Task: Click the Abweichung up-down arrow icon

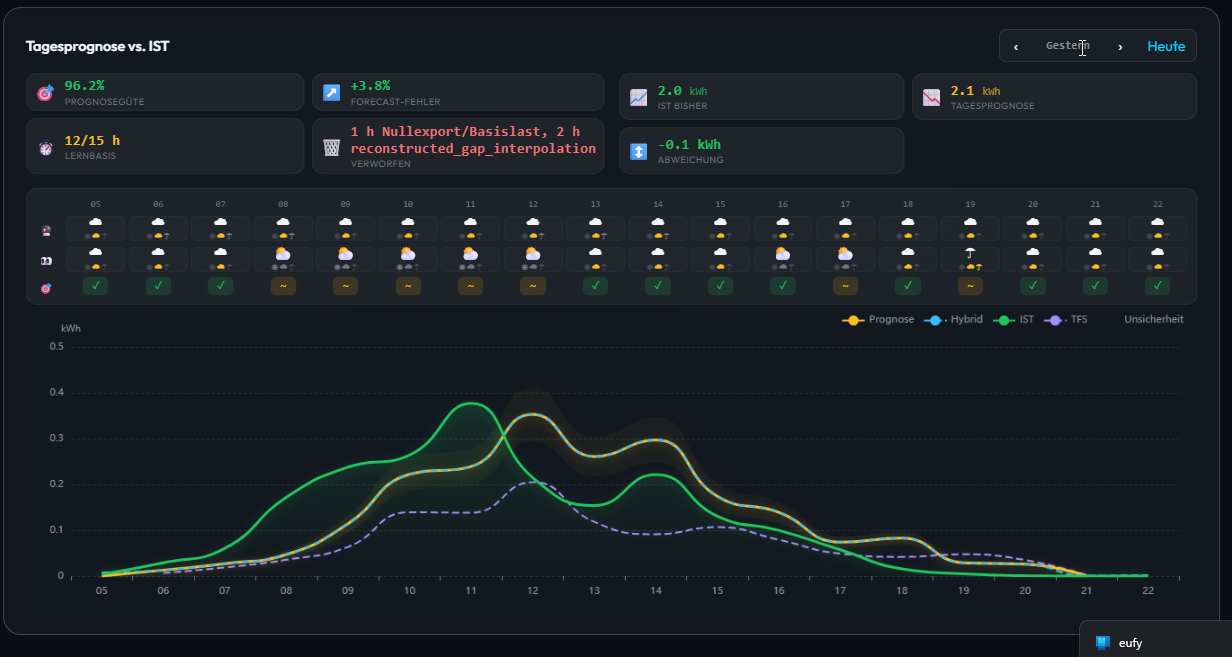Action: pyautogui.click(x=639, y=152)
